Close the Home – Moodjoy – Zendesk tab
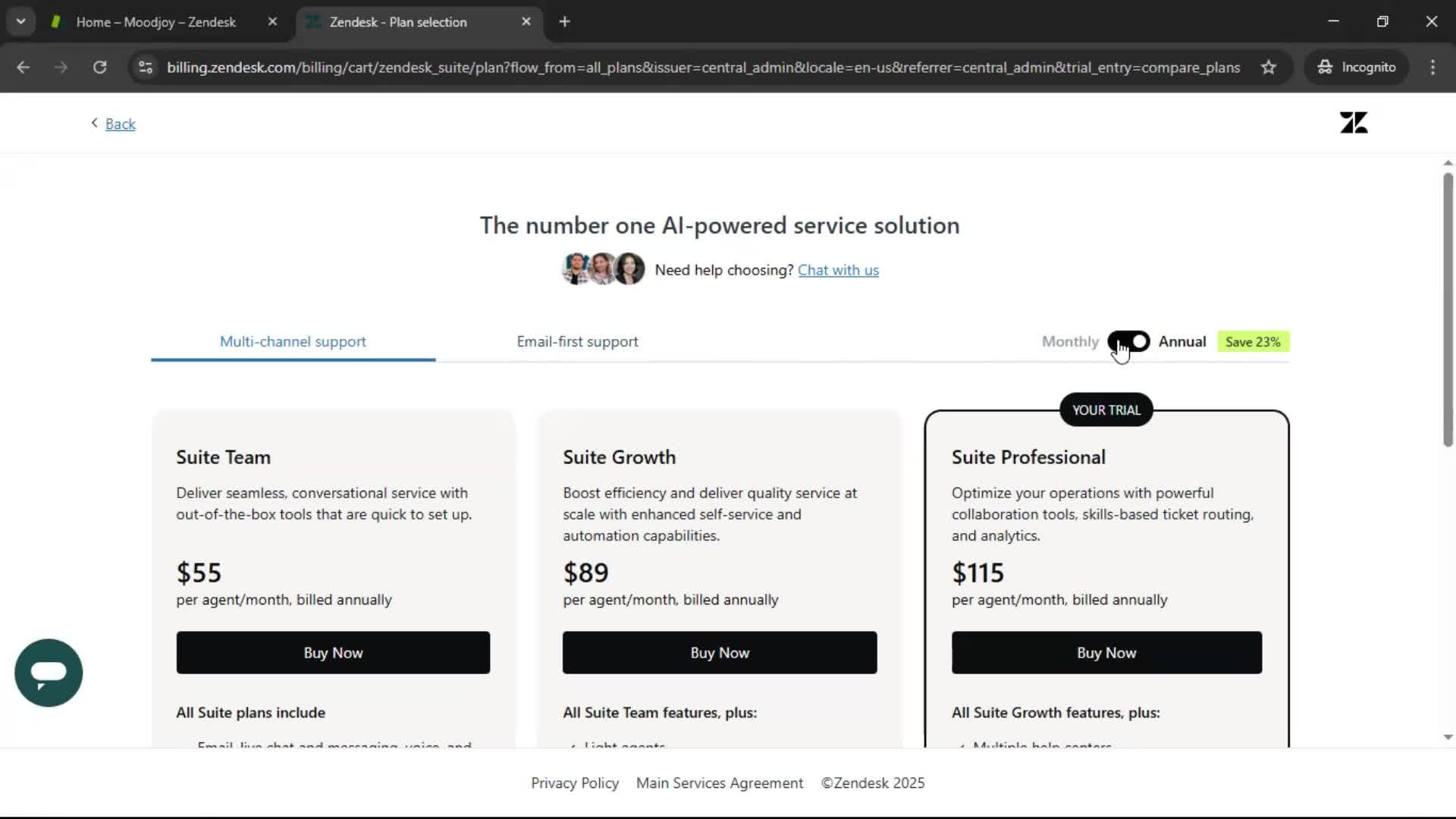The width and height of the screenshot is (1456, 819). (272, 22)
